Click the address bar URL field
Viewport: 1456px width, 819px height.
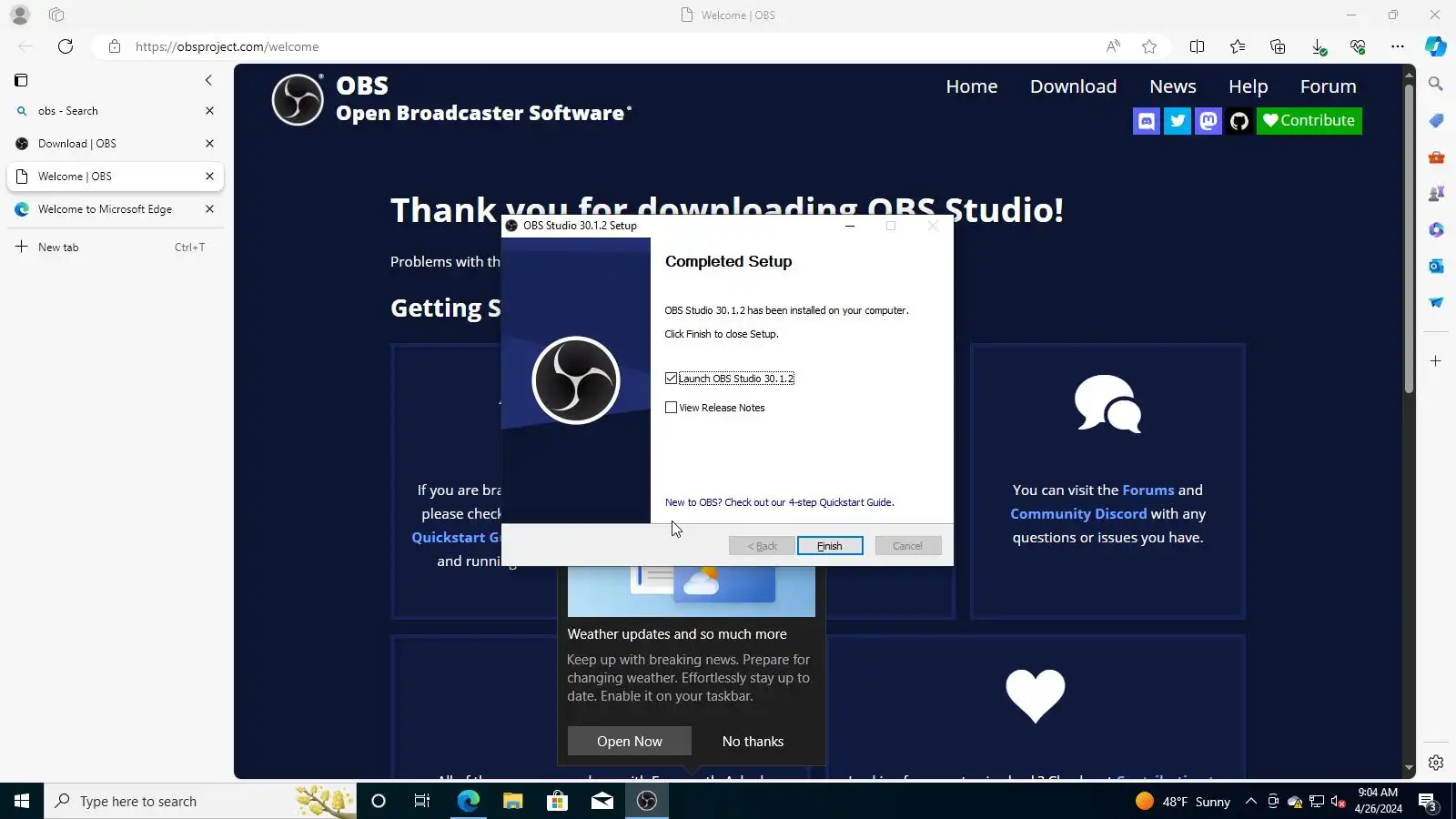(601, 46)
